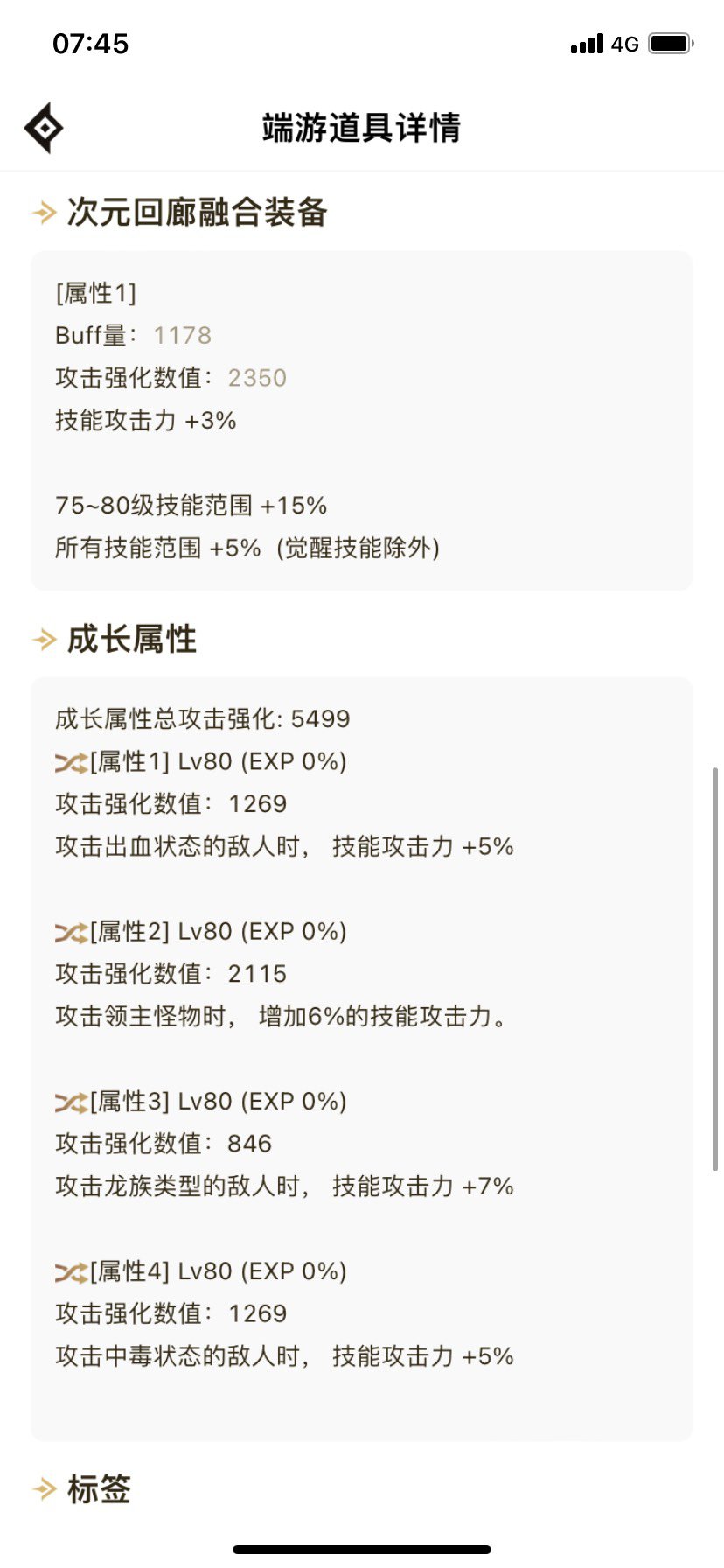Tap the 4G network label
This screenshot has height=1568, width=724.
tap(624, 43)
